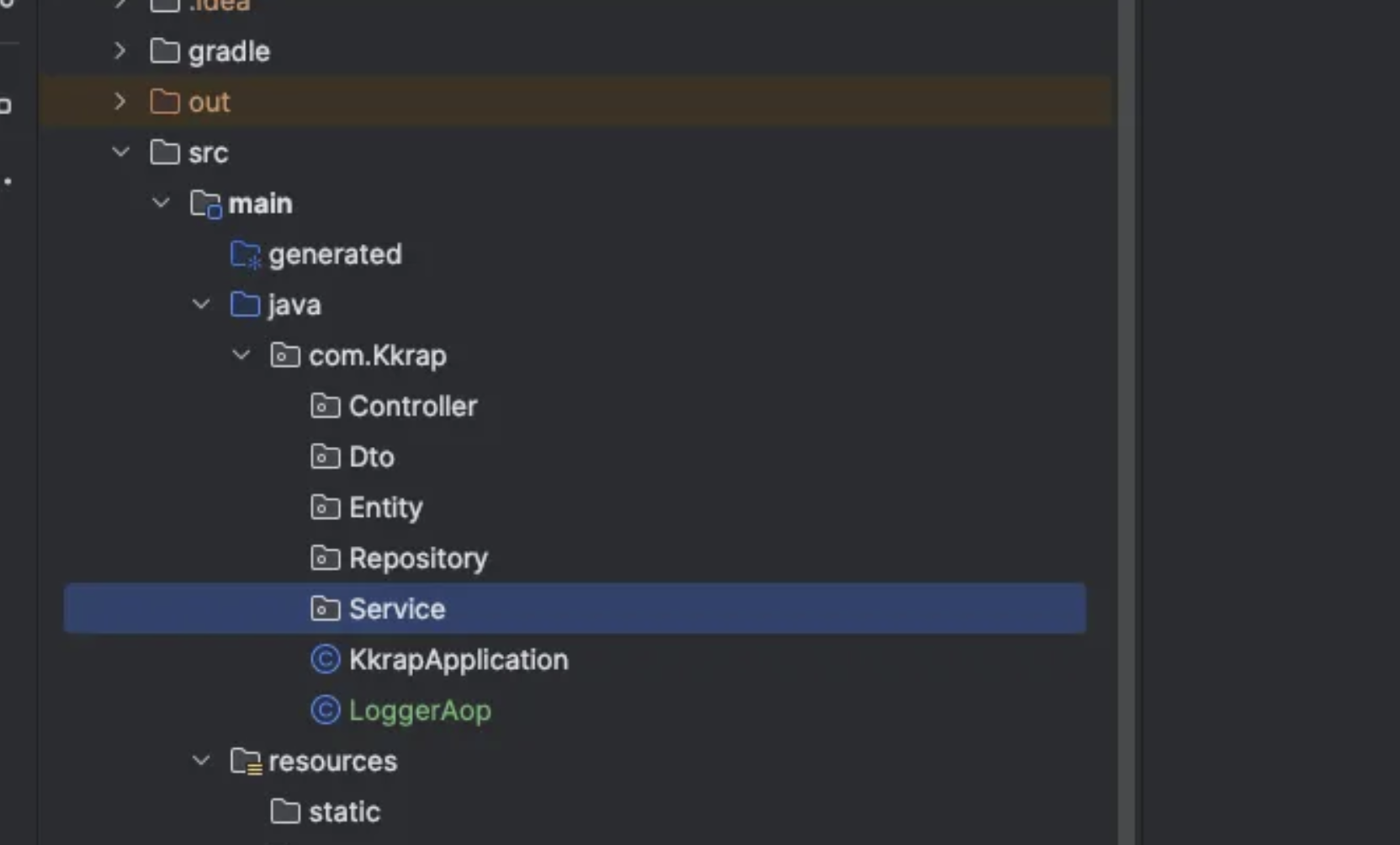Collapse the main folder chevron
The image size is (1400, 845).
coord(161,203)
